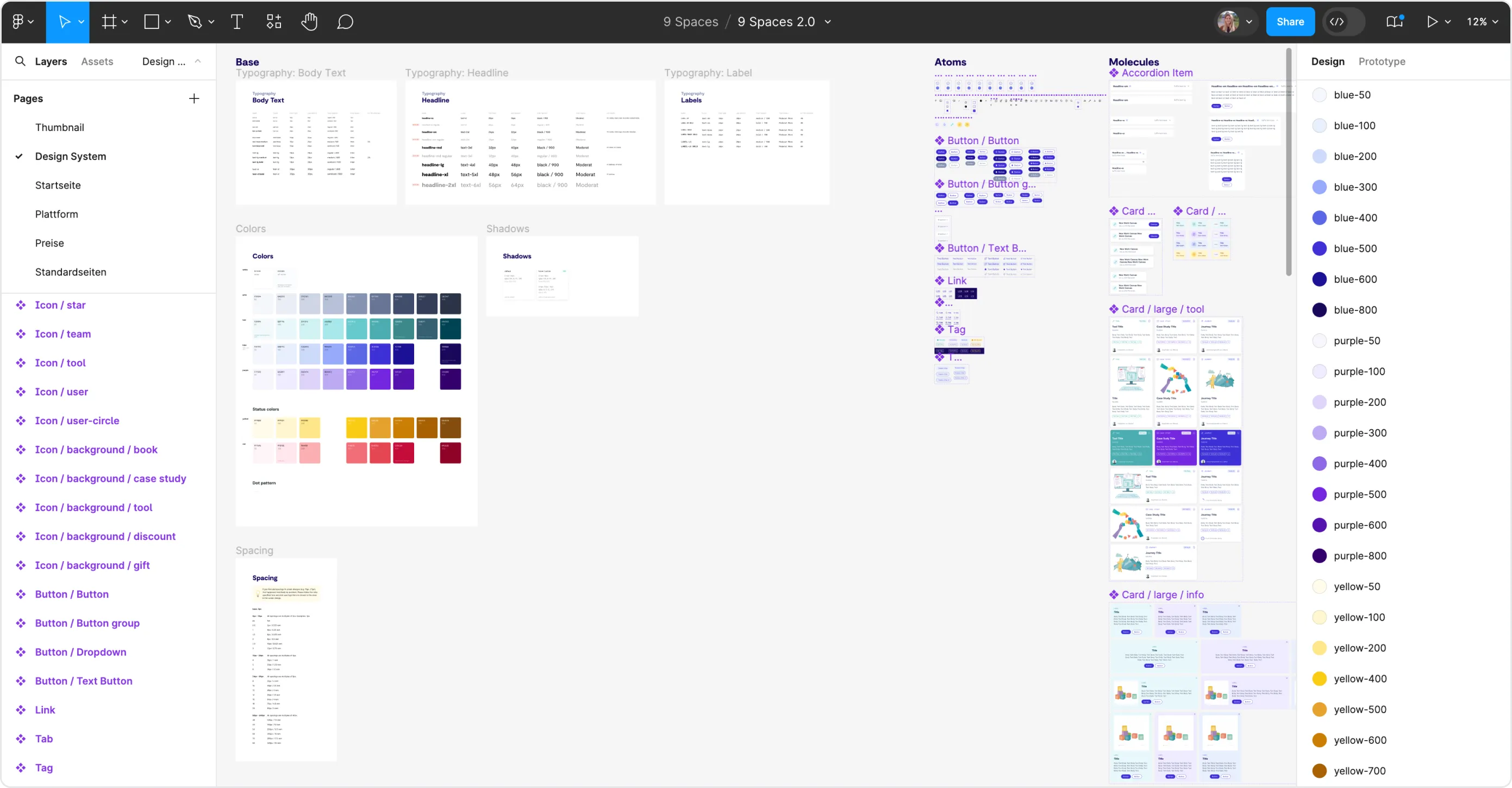Open the Comment tool
Image resolution: width=1512 pixels, height=788 pixels.
pos(345,22)
